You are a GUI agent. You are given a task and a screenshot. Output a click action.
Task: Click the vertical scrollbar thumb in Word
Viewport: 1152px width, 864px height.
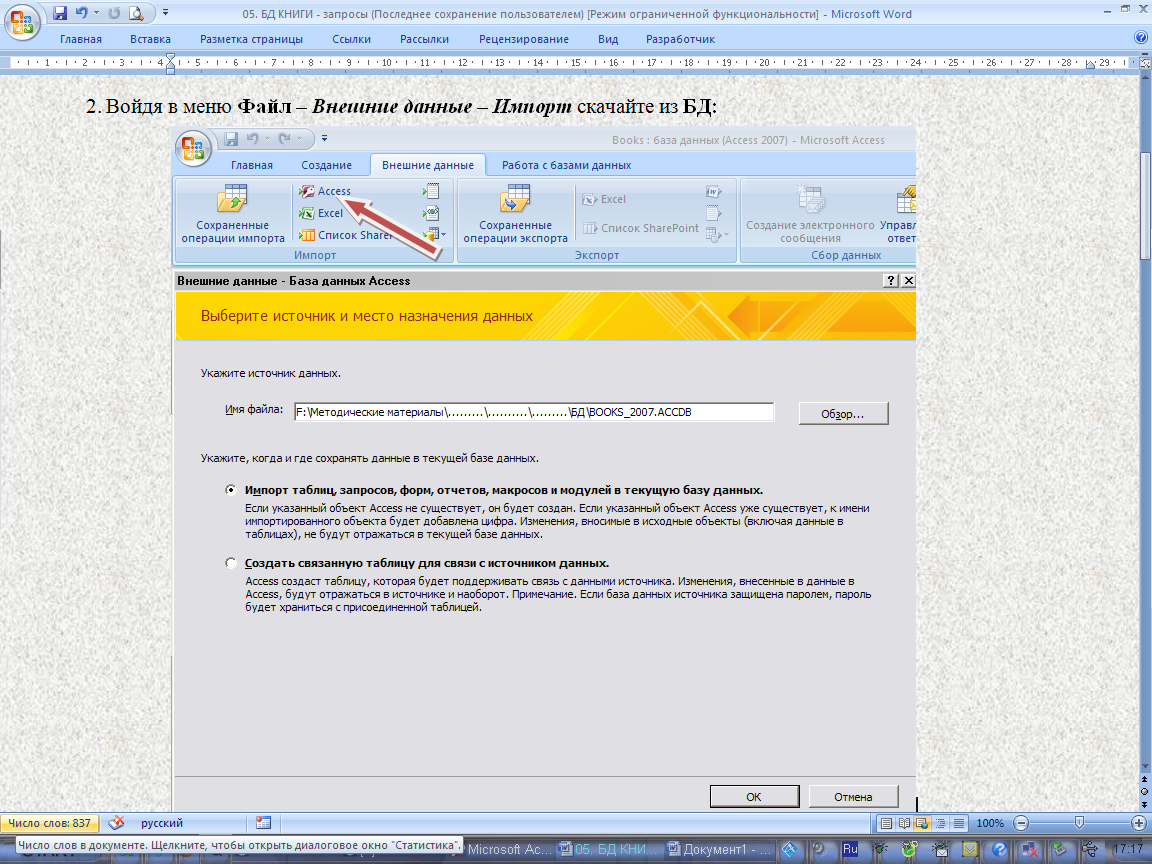point(1145,206)
